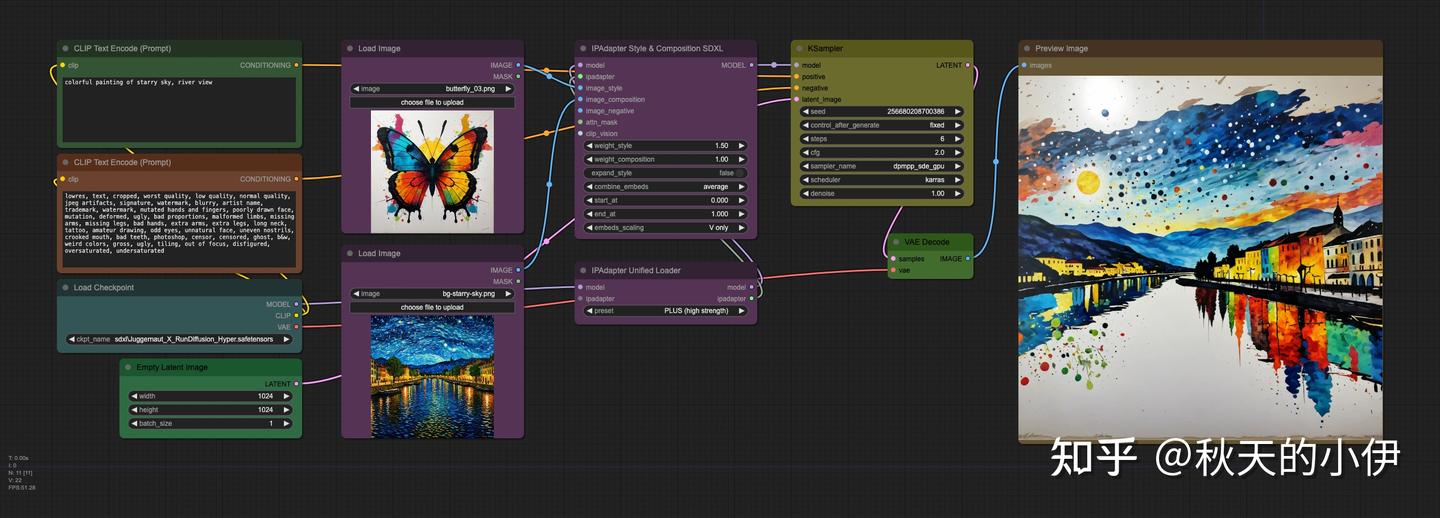Image resolution: width=1440 pixels, height=518 pixels.
Task: Click the VAE Decode node collapse dot
Action: [895, 242]
